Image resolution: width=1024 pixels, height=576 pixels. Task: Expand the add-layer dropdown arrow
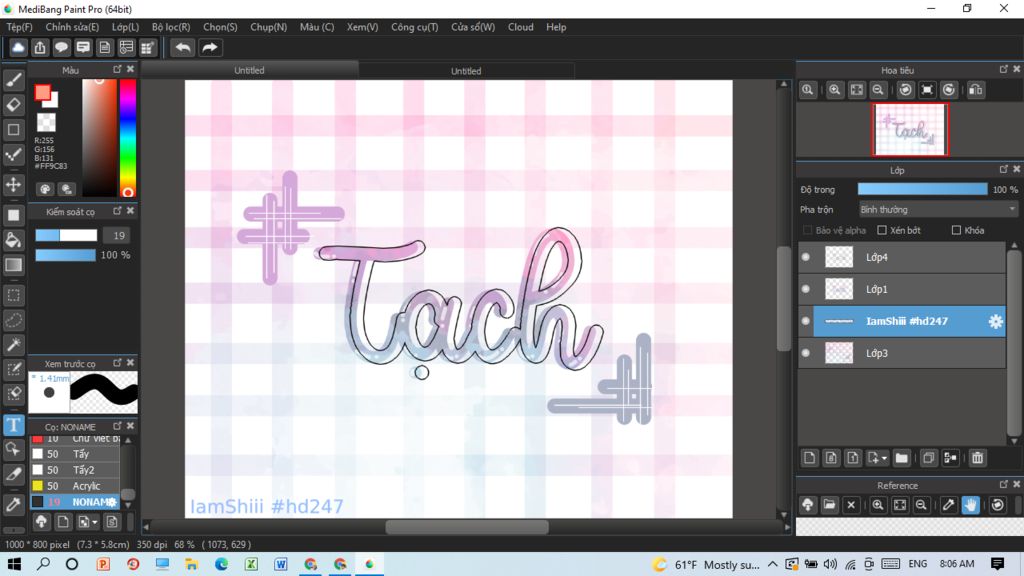[x=884, y=458]
